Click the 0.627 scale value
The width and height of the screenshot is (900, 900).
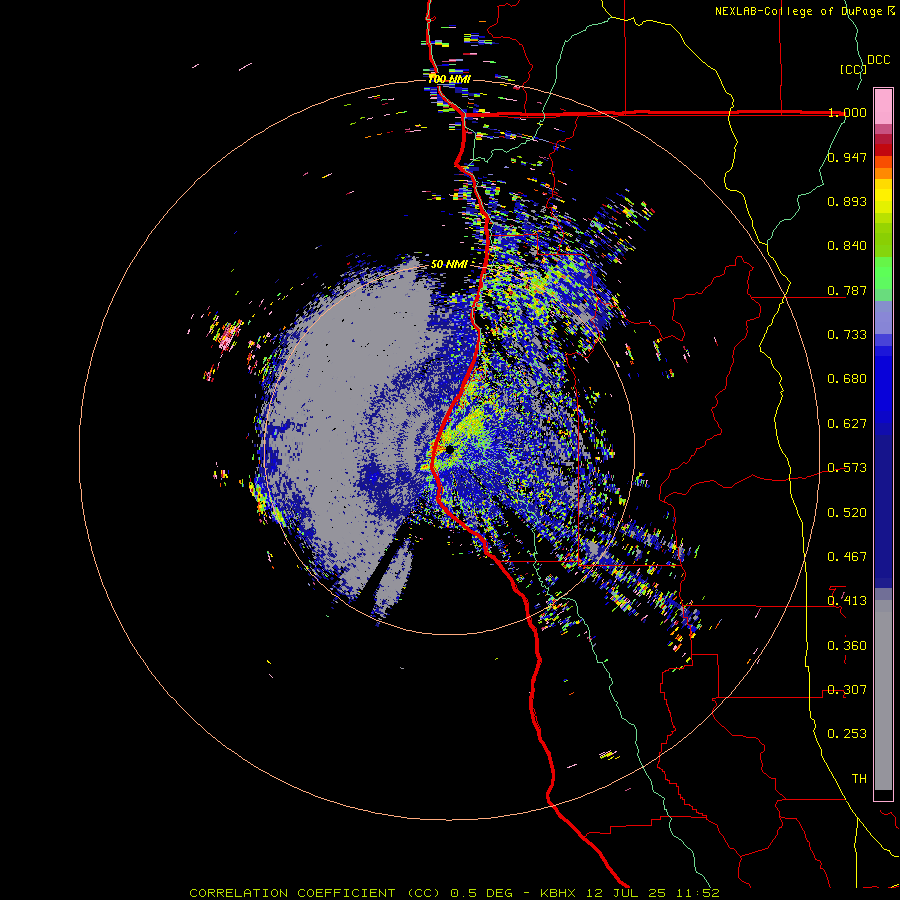pyautogui.click(x=847, y=424)
